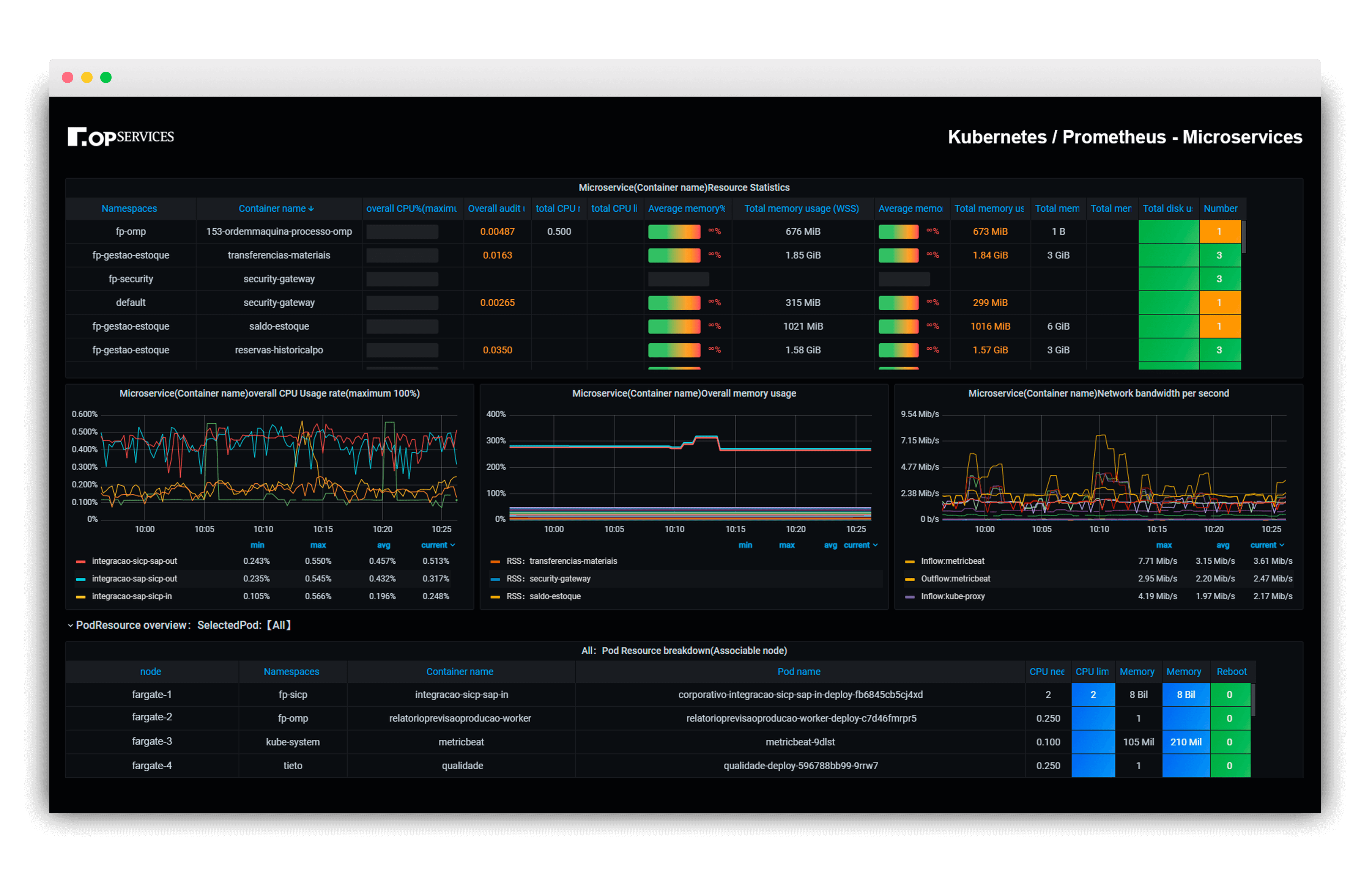Sort CPU legend by avg column
Screen dimensions: 1372x874
(x=383, y=545)
